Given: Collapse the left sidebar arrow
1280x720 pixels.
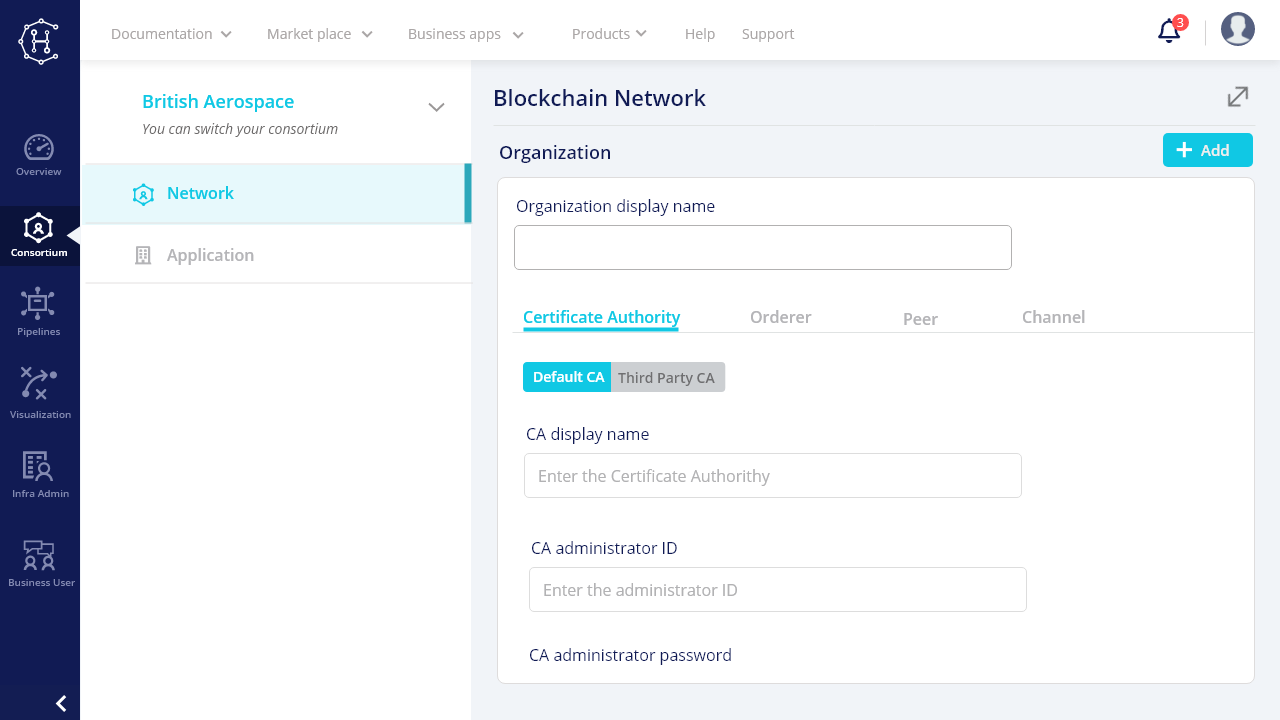Looking at the screenshot, I should (61, 703).
